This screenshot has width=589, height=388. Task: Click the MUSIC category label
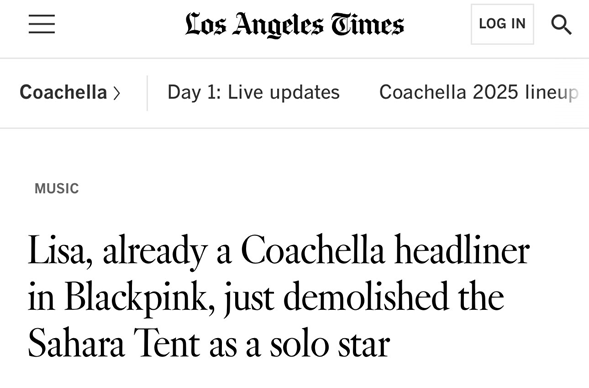(57, 189)
